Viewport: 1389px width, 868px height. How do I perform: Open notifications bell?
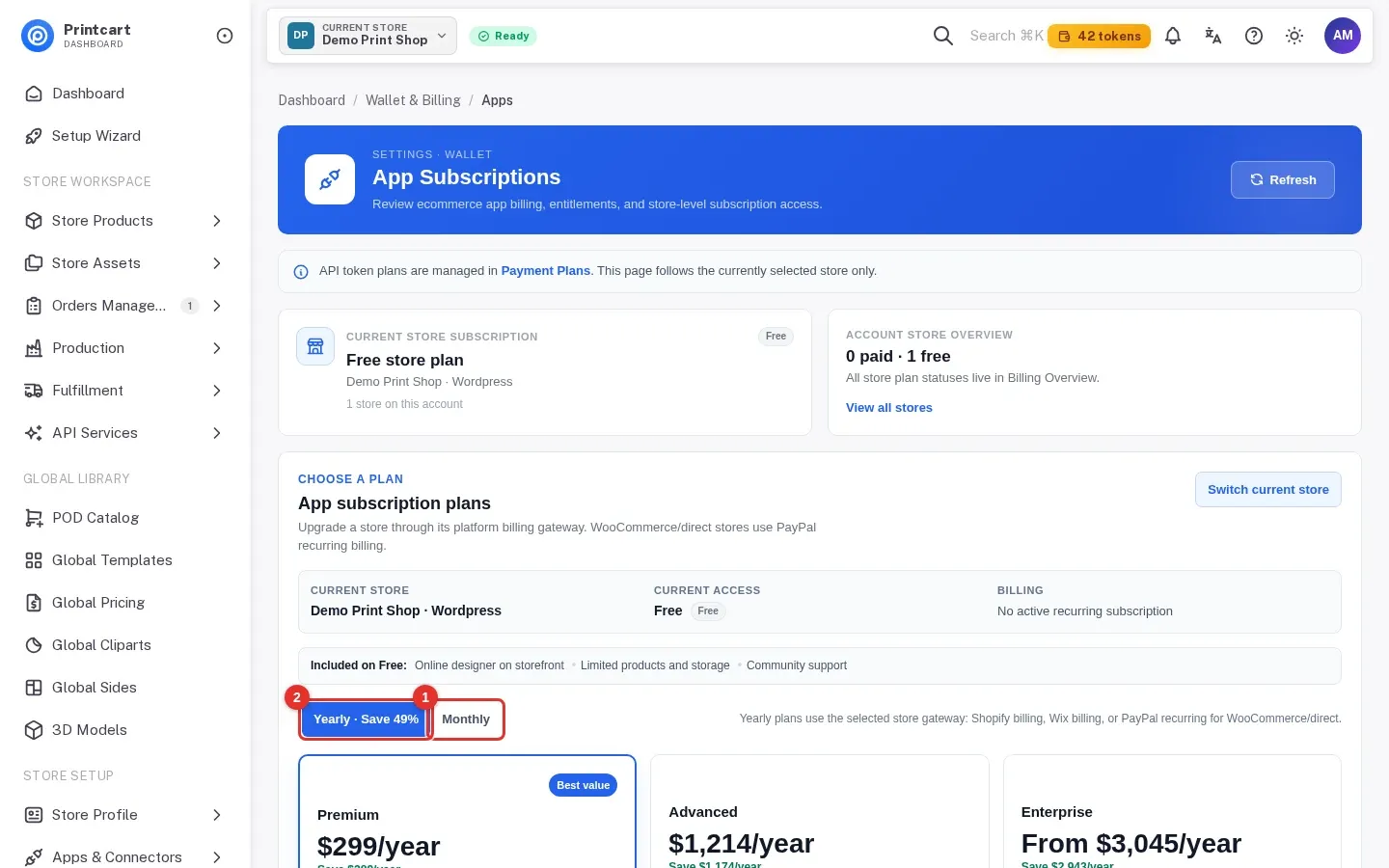pos(1173,36)
